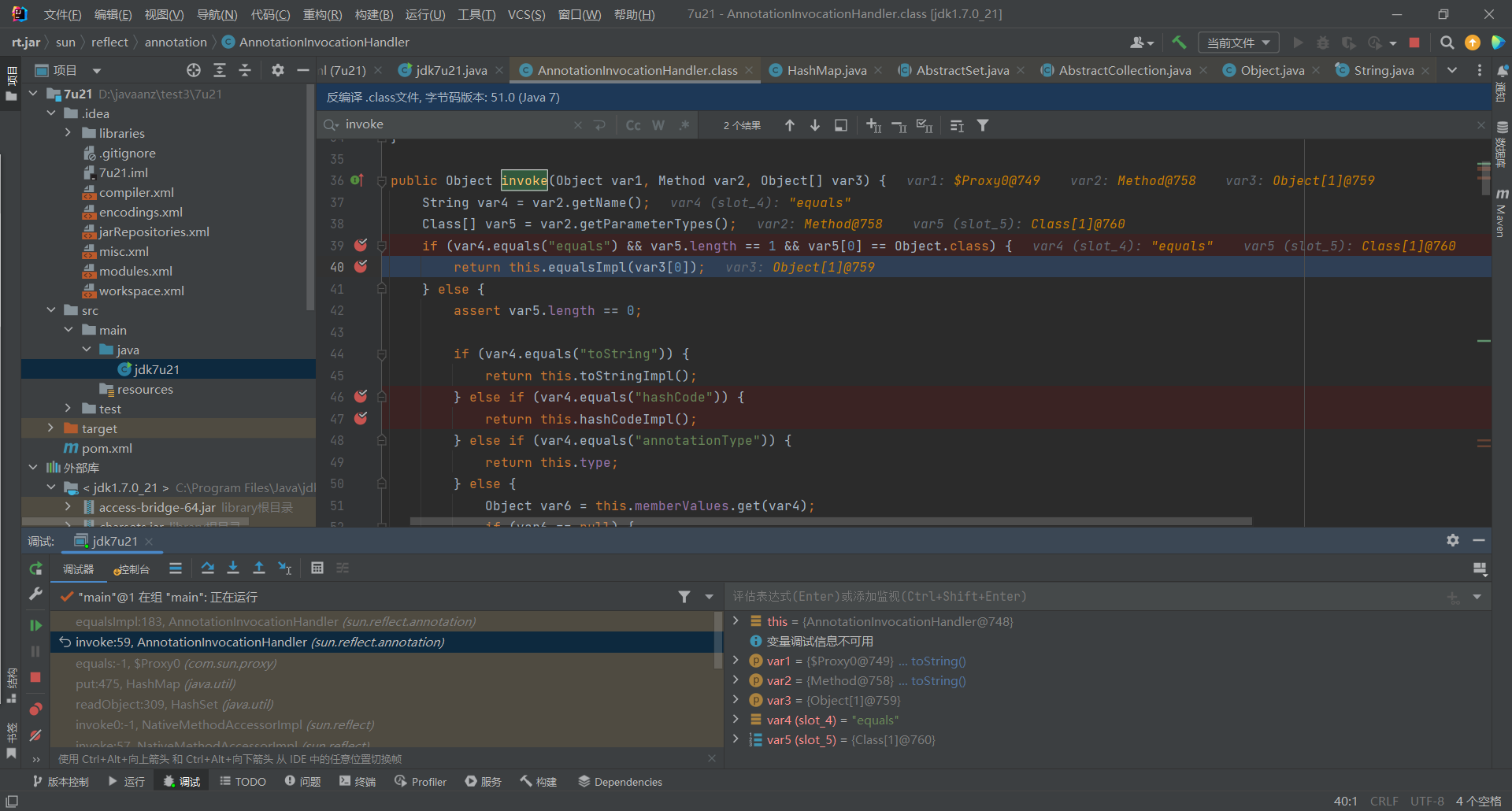Toggle breakpoint on line 46

point(361,397)
